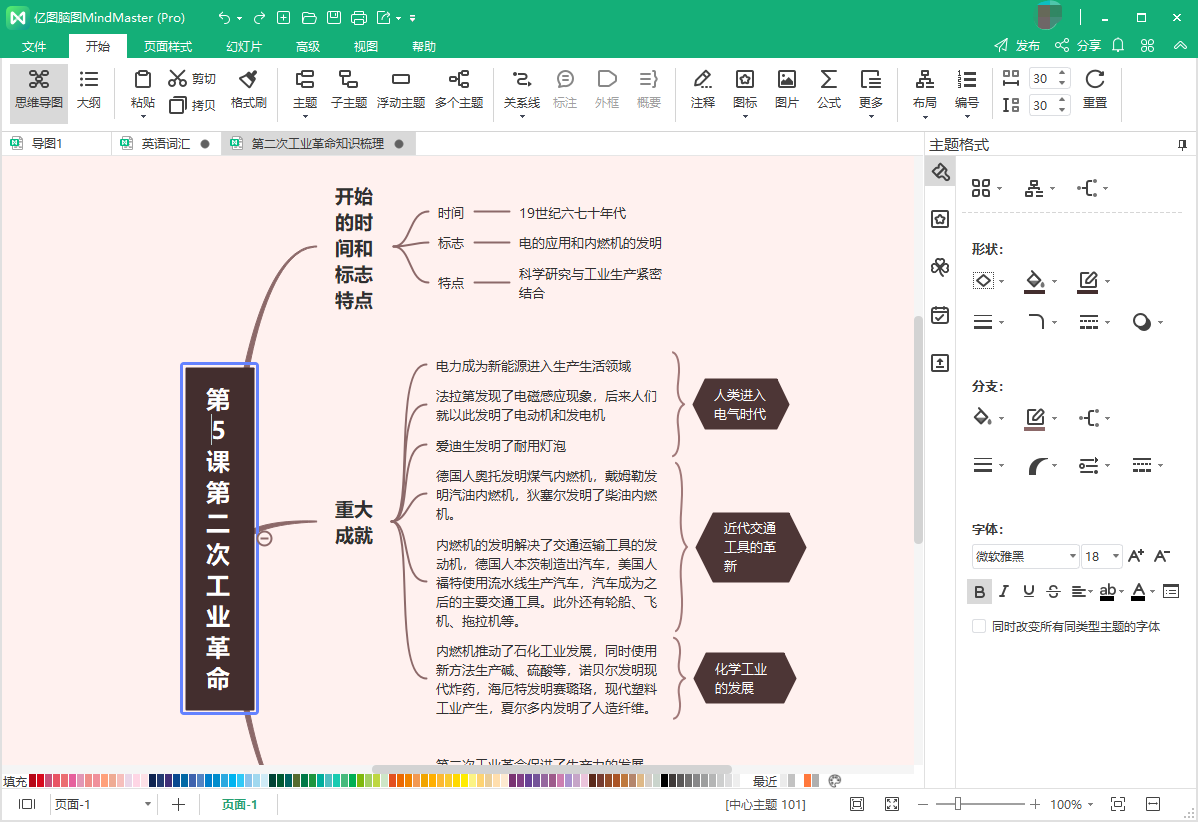Open the numbering (编号) options
Screen dimensions: 1198x822
[966, 92]
